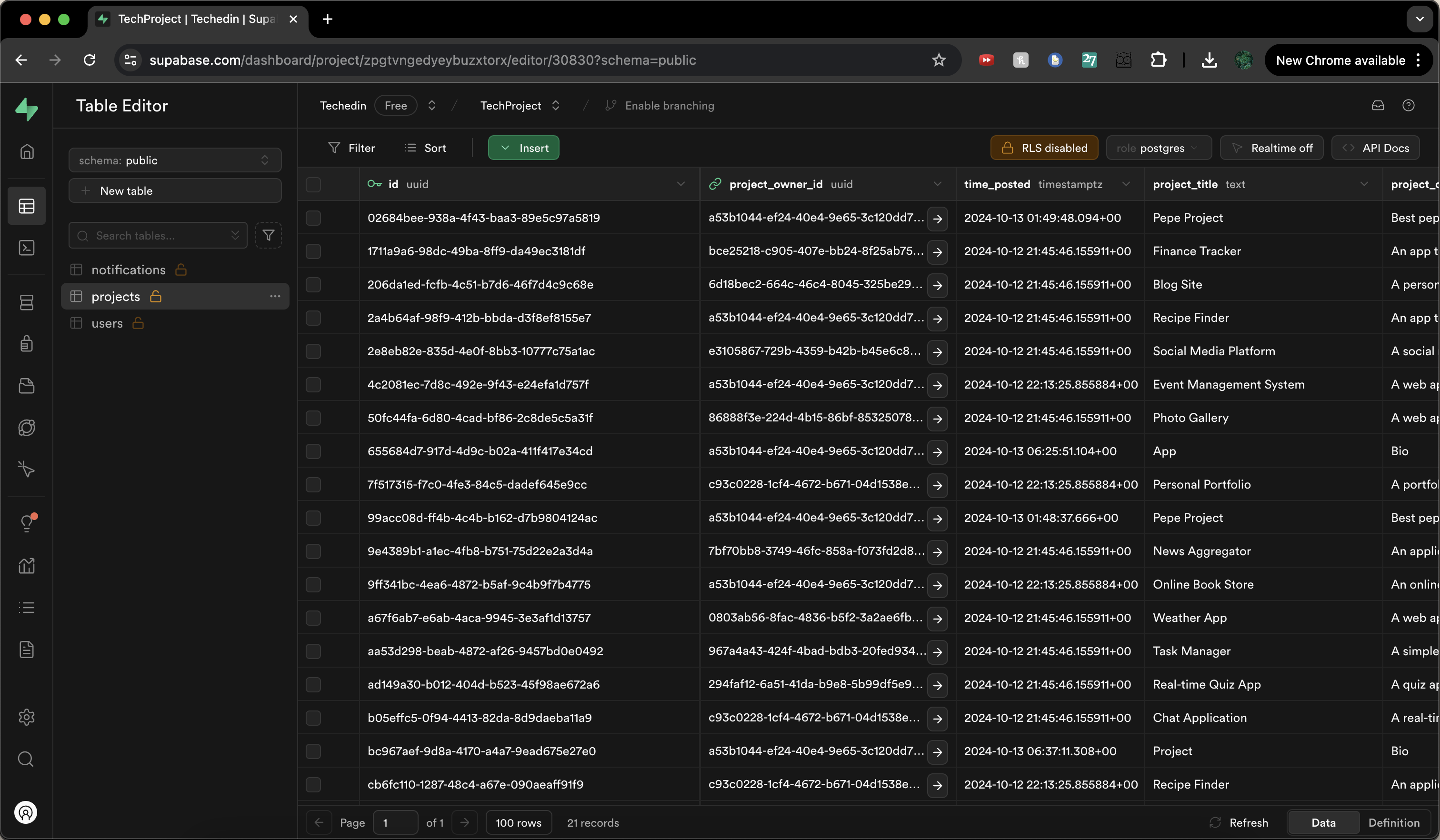
Task: Open the id column header dropdown arrow
Action: (680, 184)
